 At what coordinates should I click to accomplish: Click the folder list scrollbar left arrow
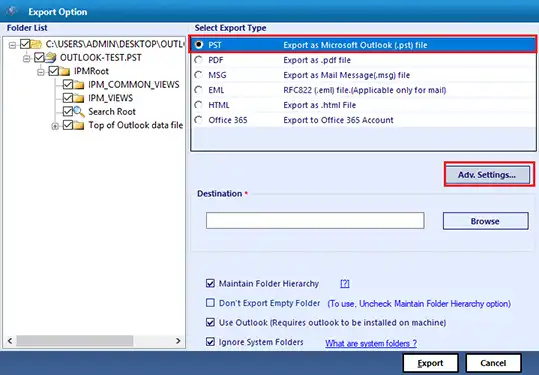coord(10,341)
